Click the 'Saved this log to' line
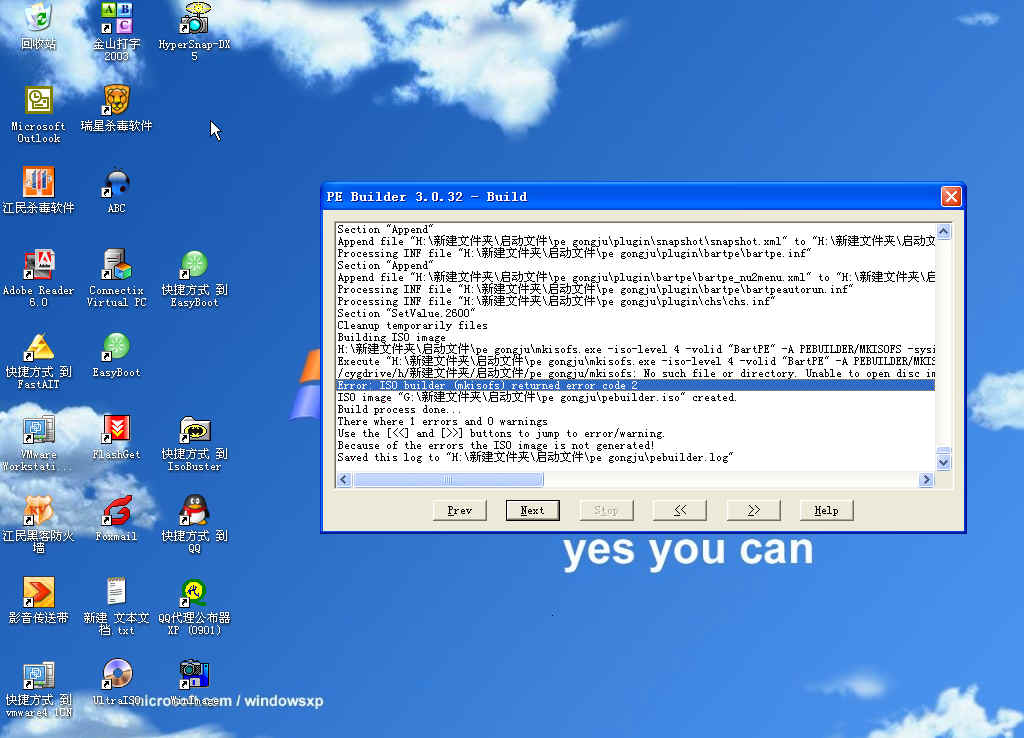The width and height of the screenshot is (1024, 738). click(536, 457)
